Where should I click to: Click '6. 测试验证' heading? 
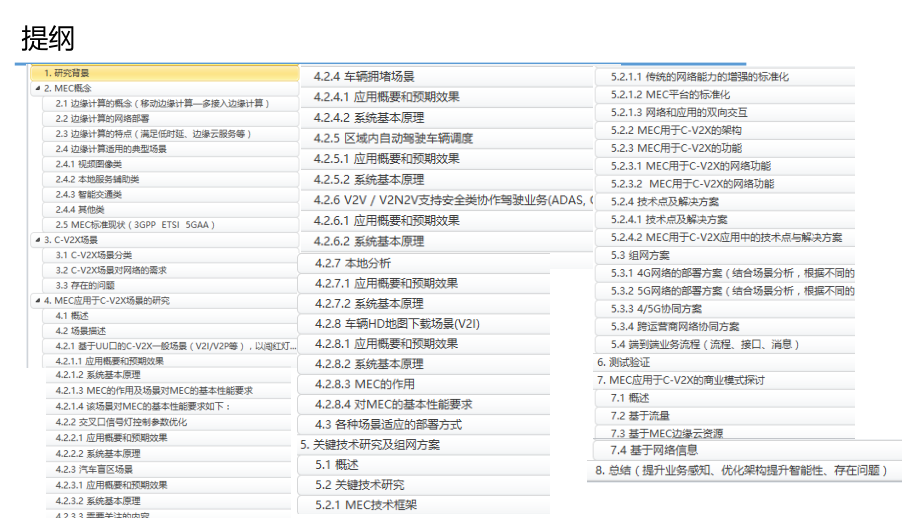coord(623,363)
